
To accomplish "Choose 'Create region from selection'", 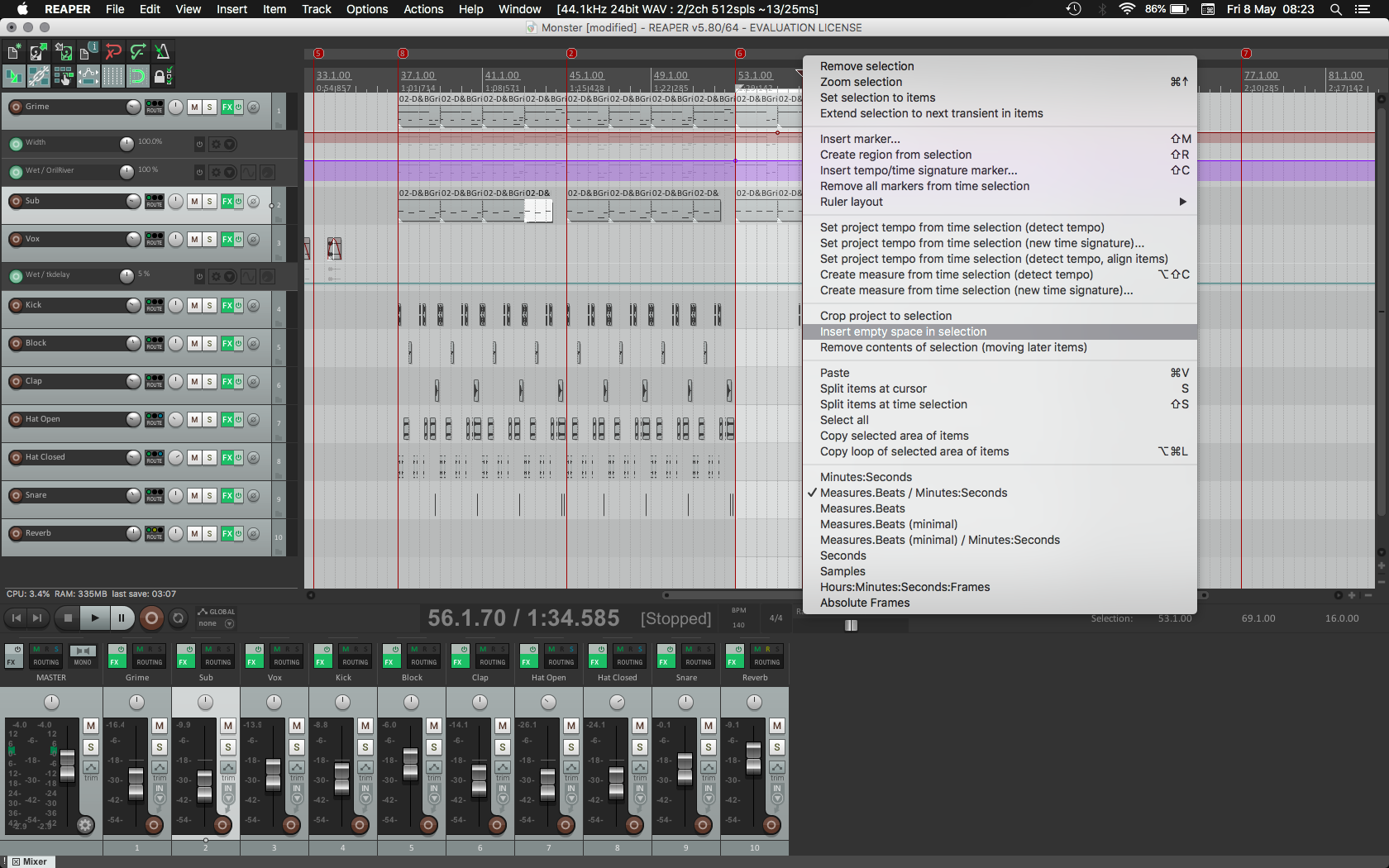I will click(1000, 155).
